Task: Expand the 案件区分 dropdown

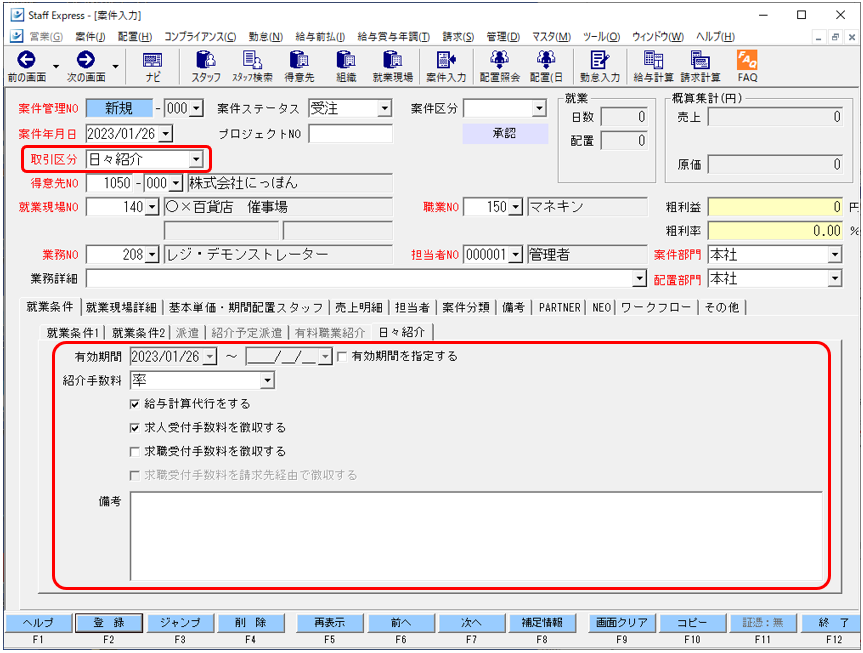Action: (x=539, y=108)
